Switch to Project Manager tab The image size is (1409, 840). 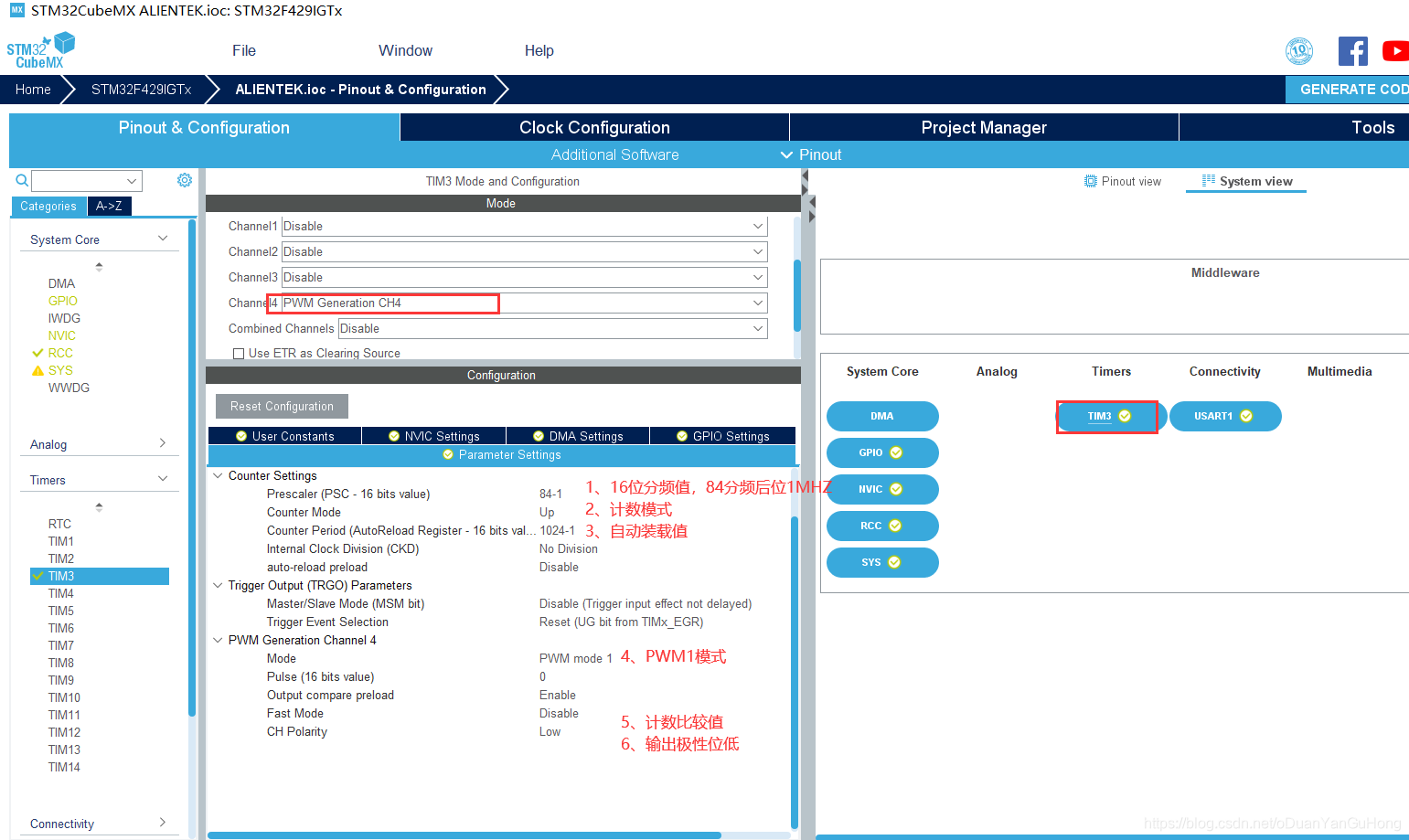click(984, 127)
